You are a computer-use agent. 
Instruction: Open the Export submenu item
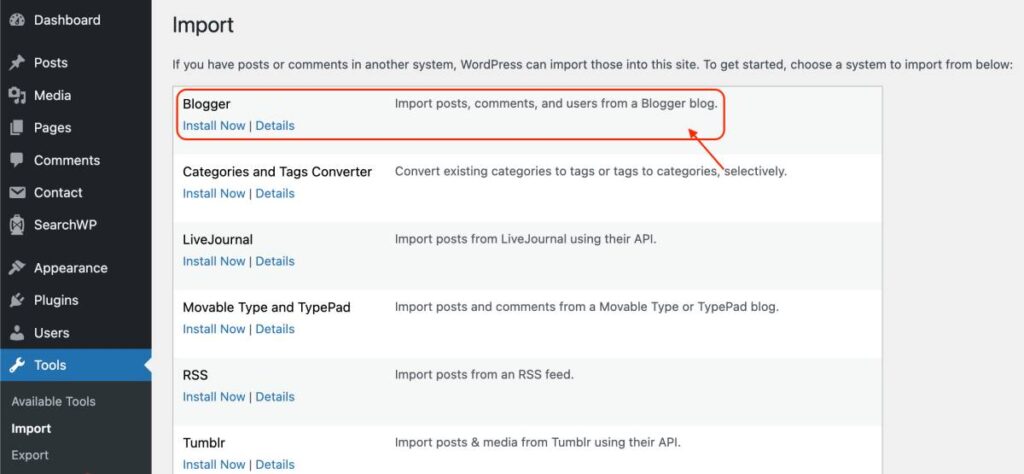29,455
